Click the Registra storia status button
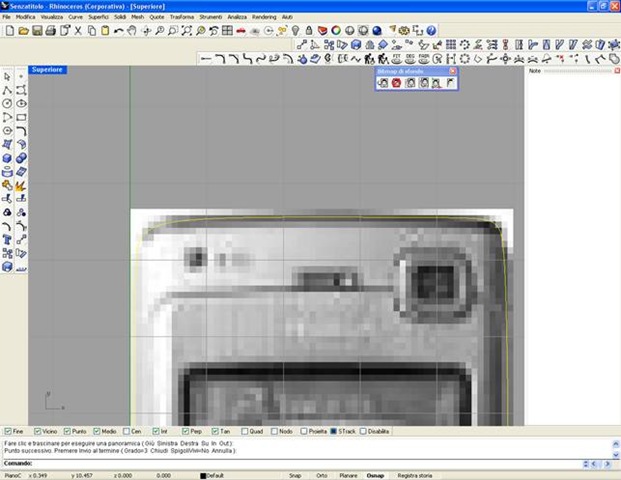 pos(415,475)
